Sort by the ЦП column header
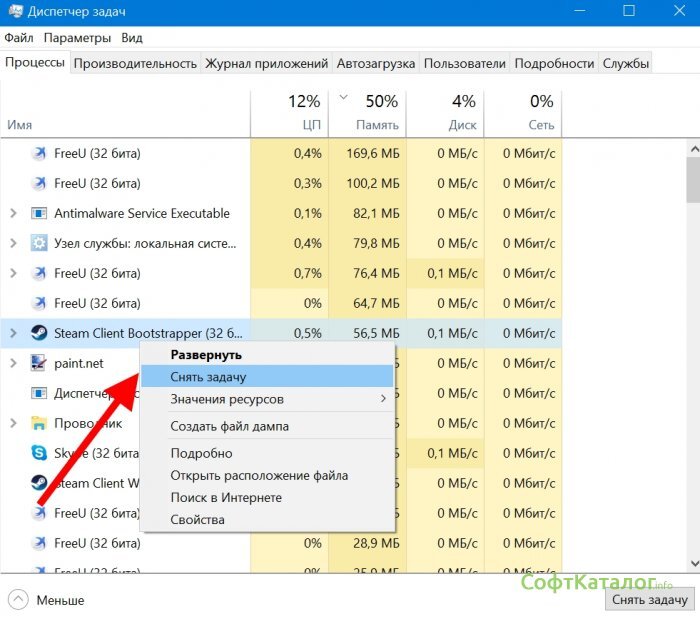 pos(289,114)
